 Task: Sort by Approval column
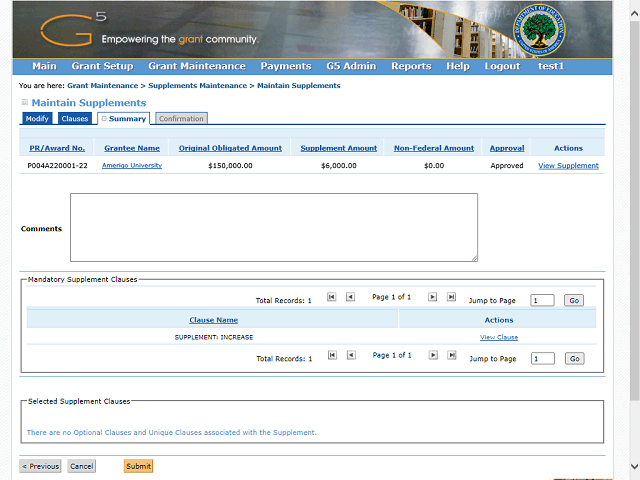pyautogui.click(x=507, y=148)
